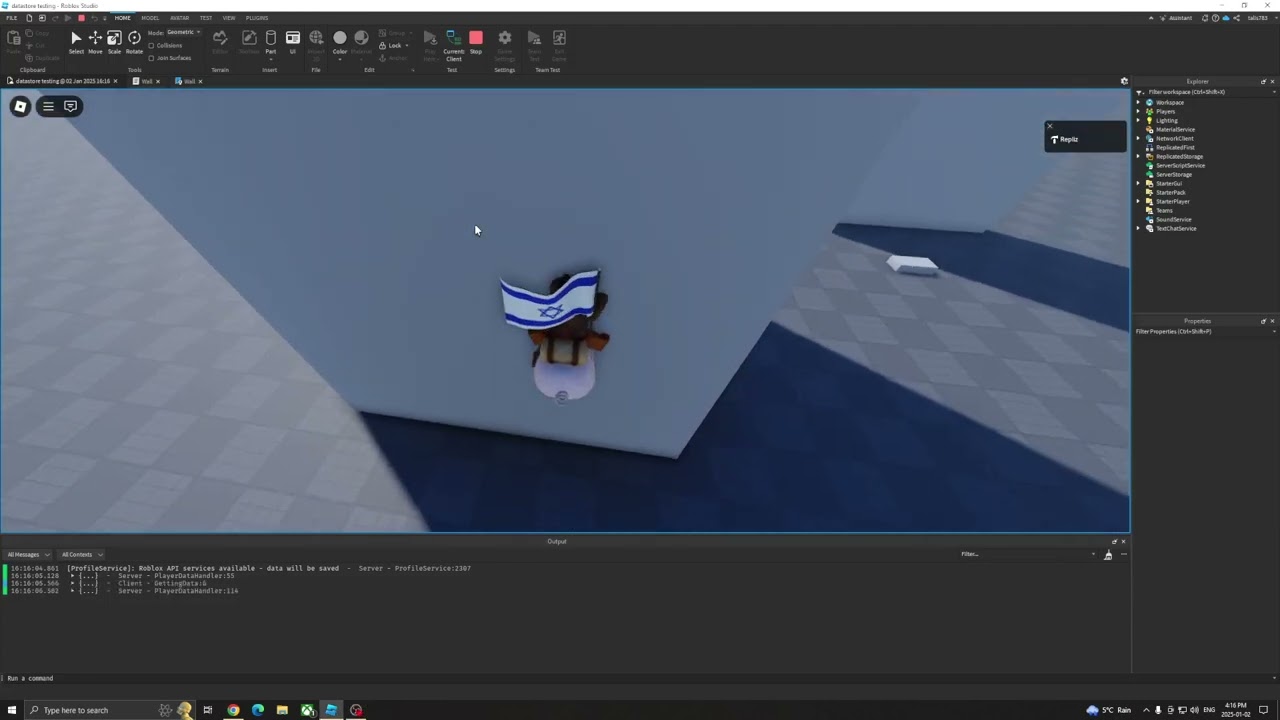Open the Windows Start menu
Screen dimensions: 1280x720
click(x=12, y=710)
